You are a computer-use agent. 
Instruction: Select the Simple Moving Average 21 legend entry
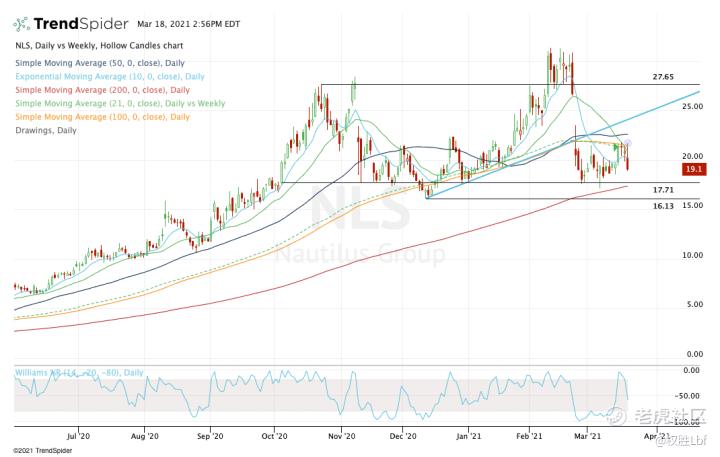click(x=120, y=103)
